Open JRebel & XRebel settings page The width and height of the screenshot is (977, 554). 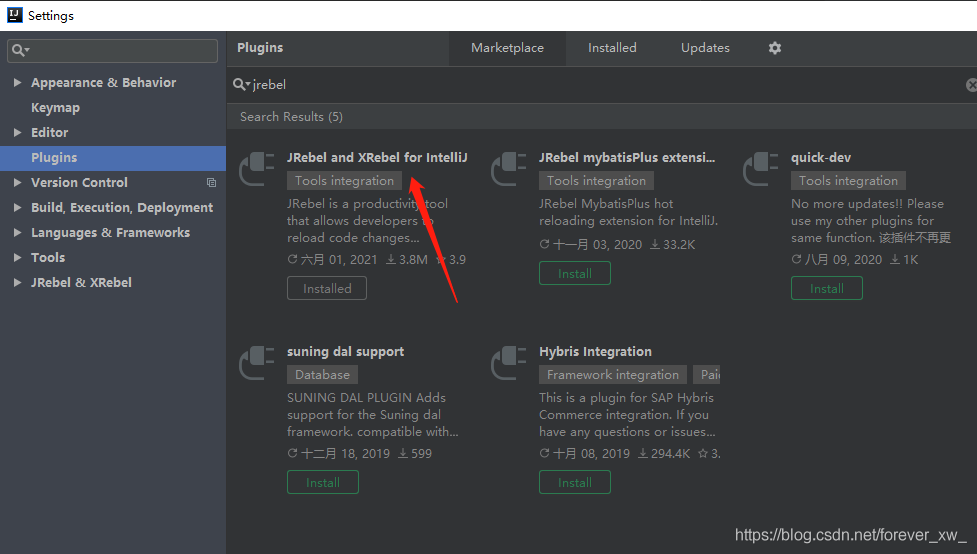(81, 282)
